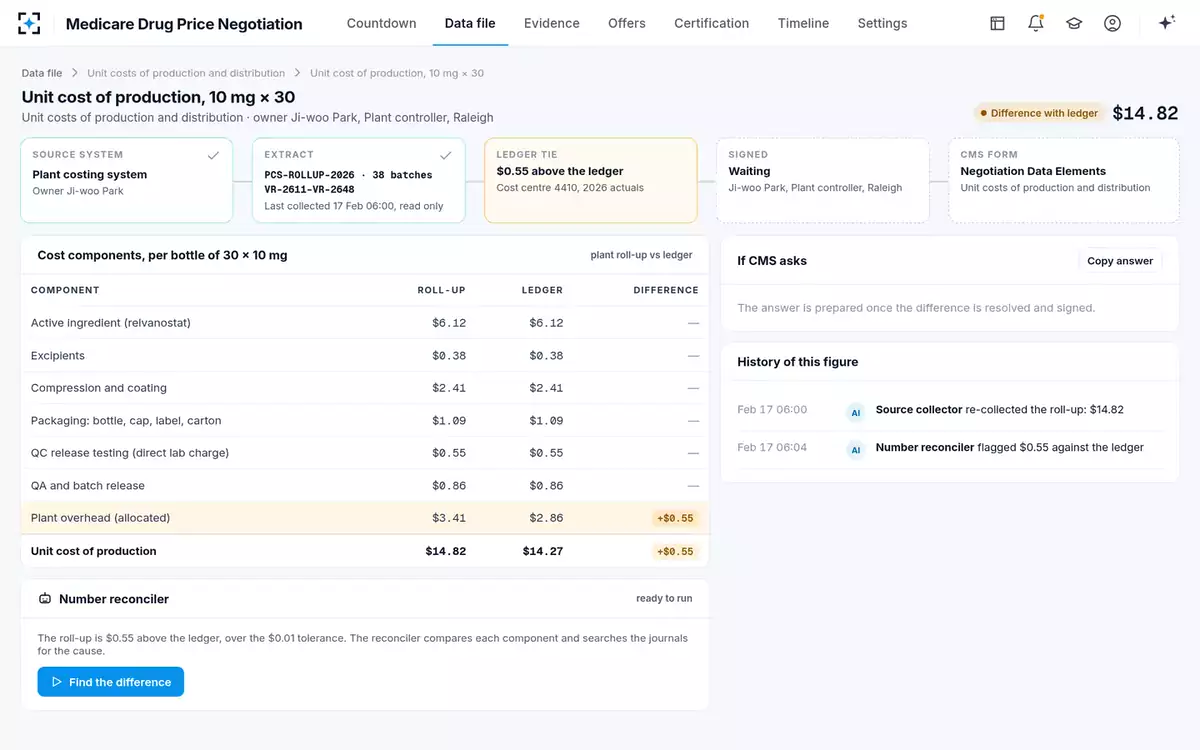Click the 'ready to run' status text
The width and height of the screenshot is (1200, 750).
point(664,599)
